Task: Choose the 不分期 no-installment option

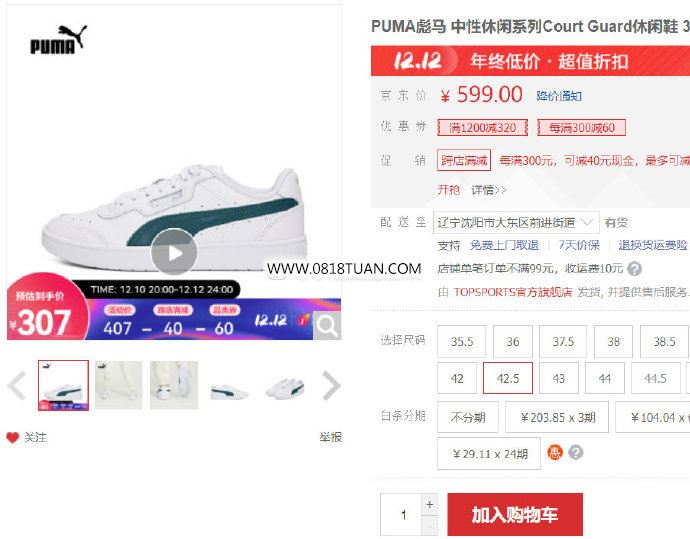Action: (x=468, y=417)
